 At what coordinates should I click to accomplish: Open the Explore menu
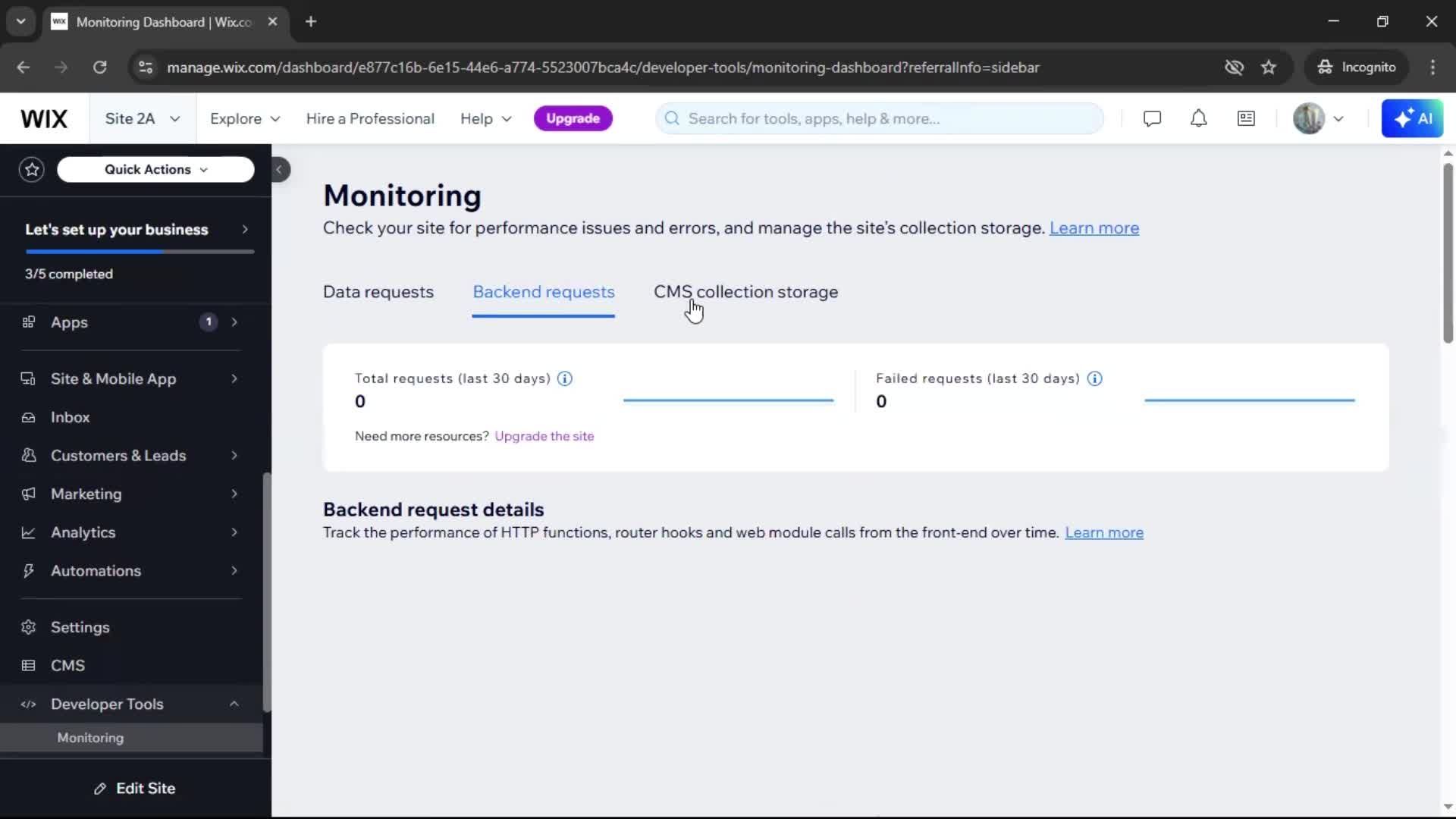pos(245,119)
